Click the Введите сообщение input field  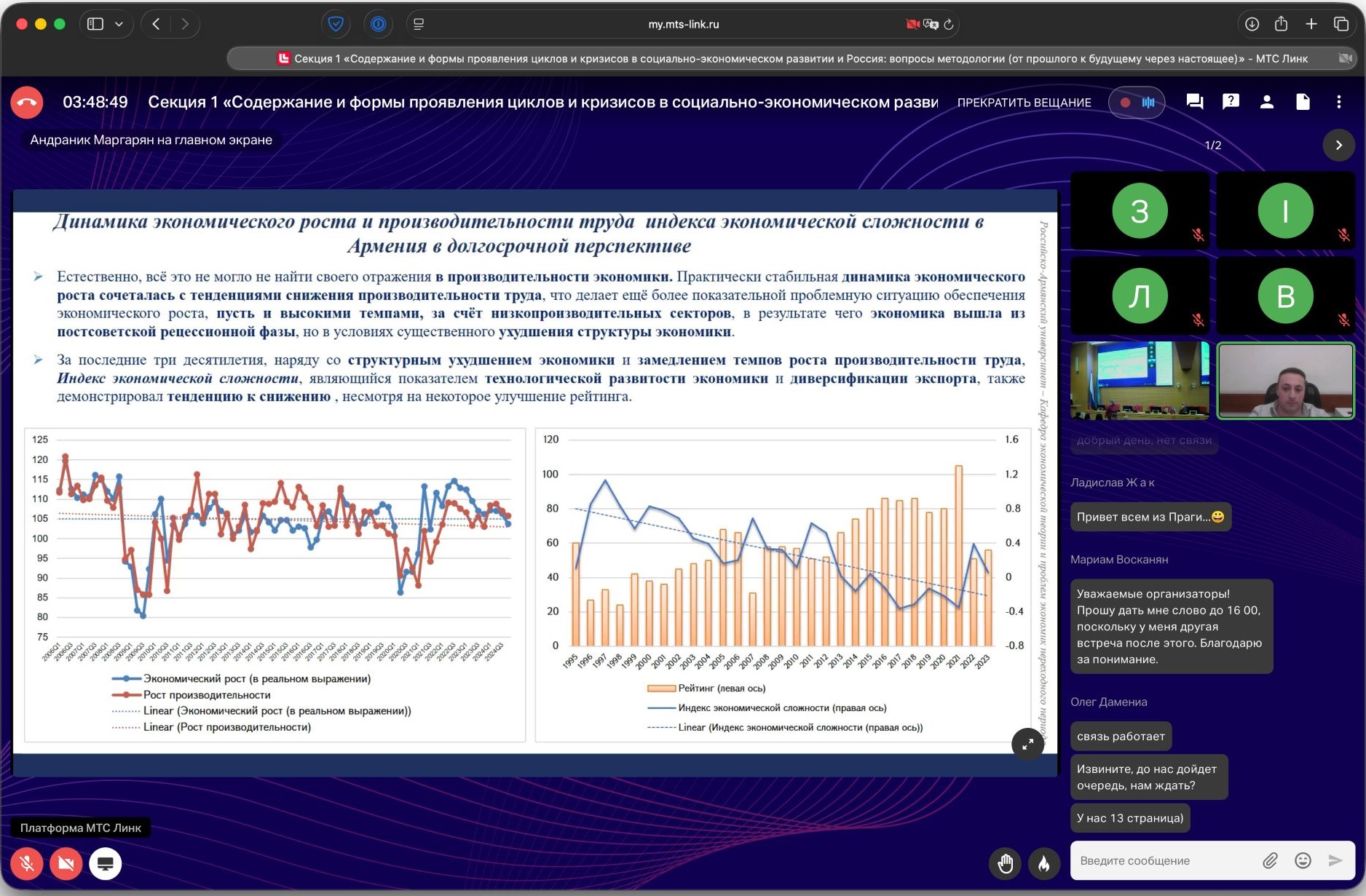point(1165,860)
